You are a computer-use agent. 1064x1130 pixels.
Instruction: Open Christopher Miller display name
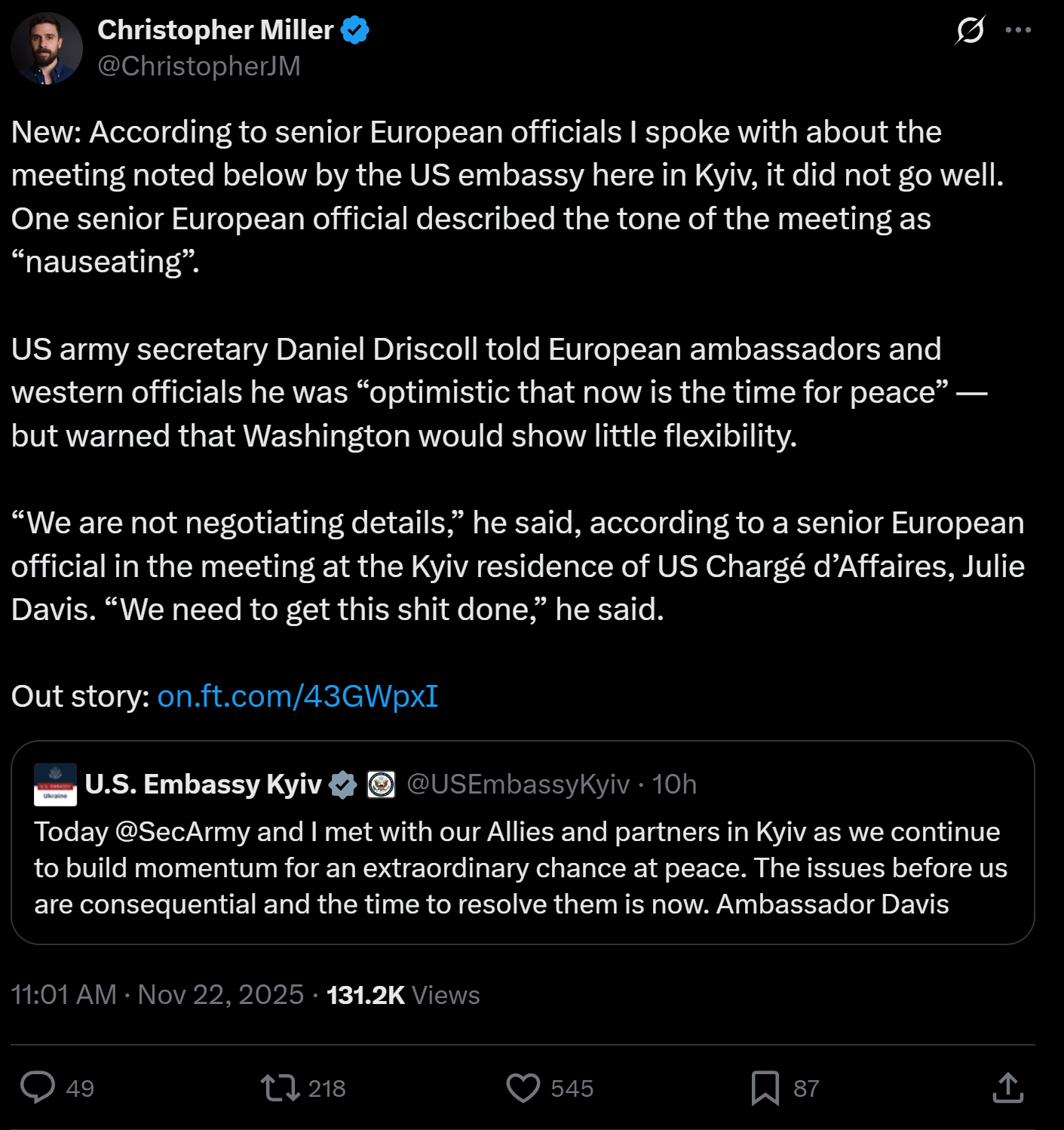click(x=215, y=30)
